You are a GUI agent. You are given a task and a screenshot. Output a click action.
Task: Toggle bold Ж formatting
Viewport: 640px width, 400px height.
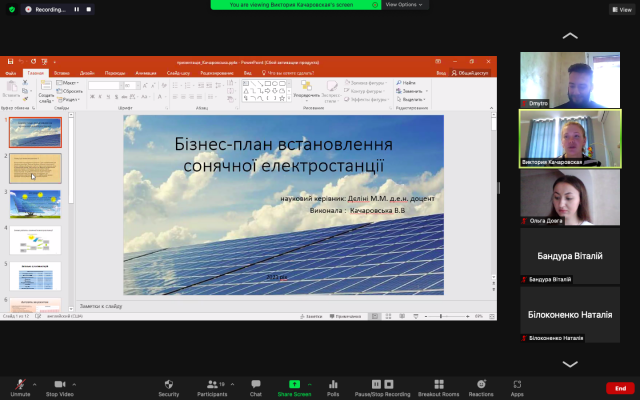pyautogui.click(x=92, y=97)
